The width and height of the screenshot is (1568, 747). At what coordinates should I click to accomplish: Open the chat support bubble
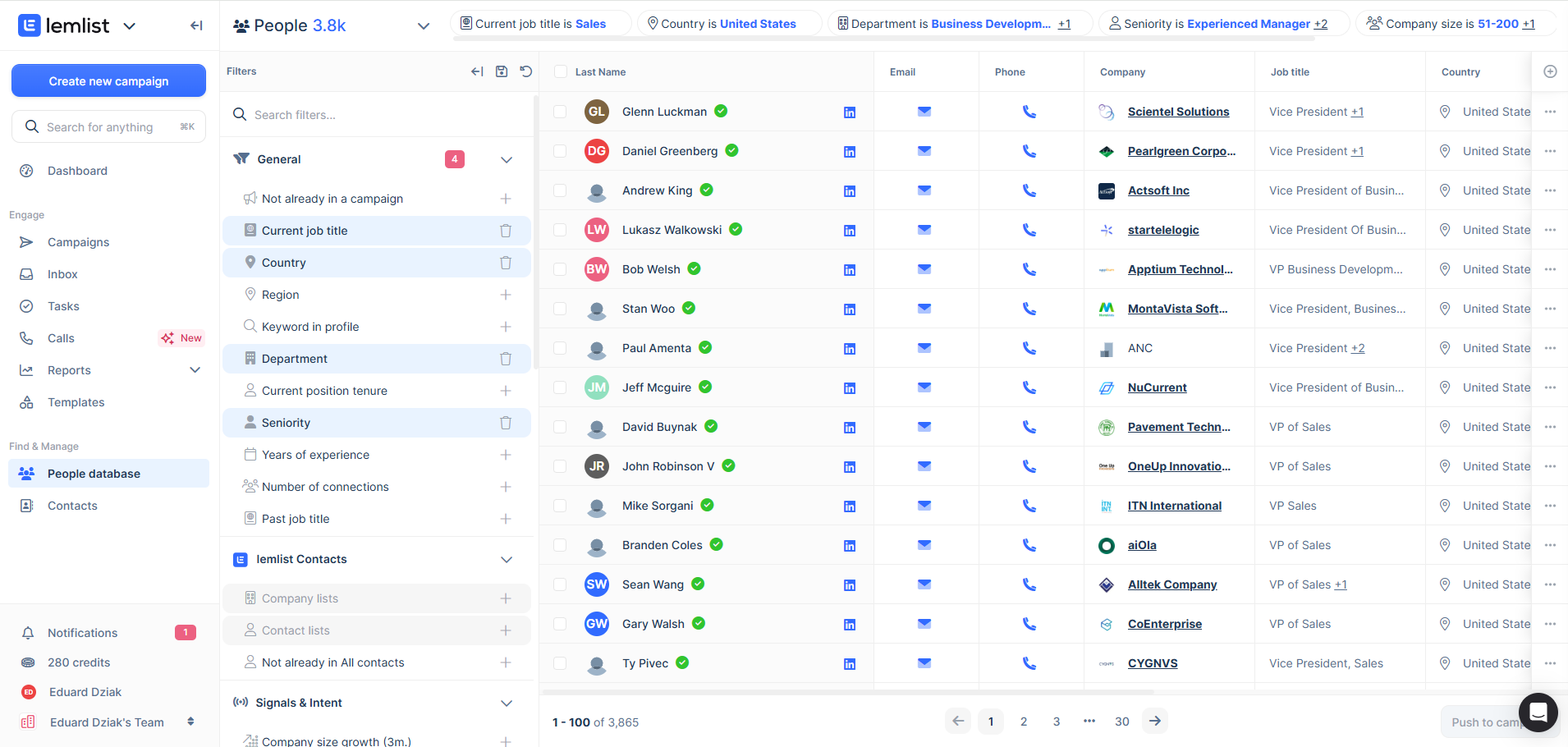pyautogui.click(x=1538, y=713)
